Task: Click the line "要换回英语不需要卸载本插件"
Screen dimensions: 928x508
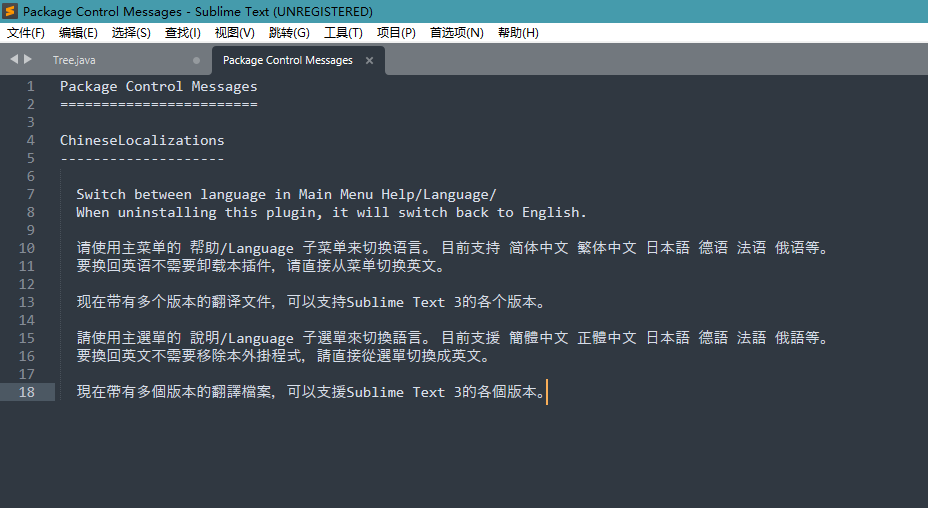Action: click(x=261, y=266)
